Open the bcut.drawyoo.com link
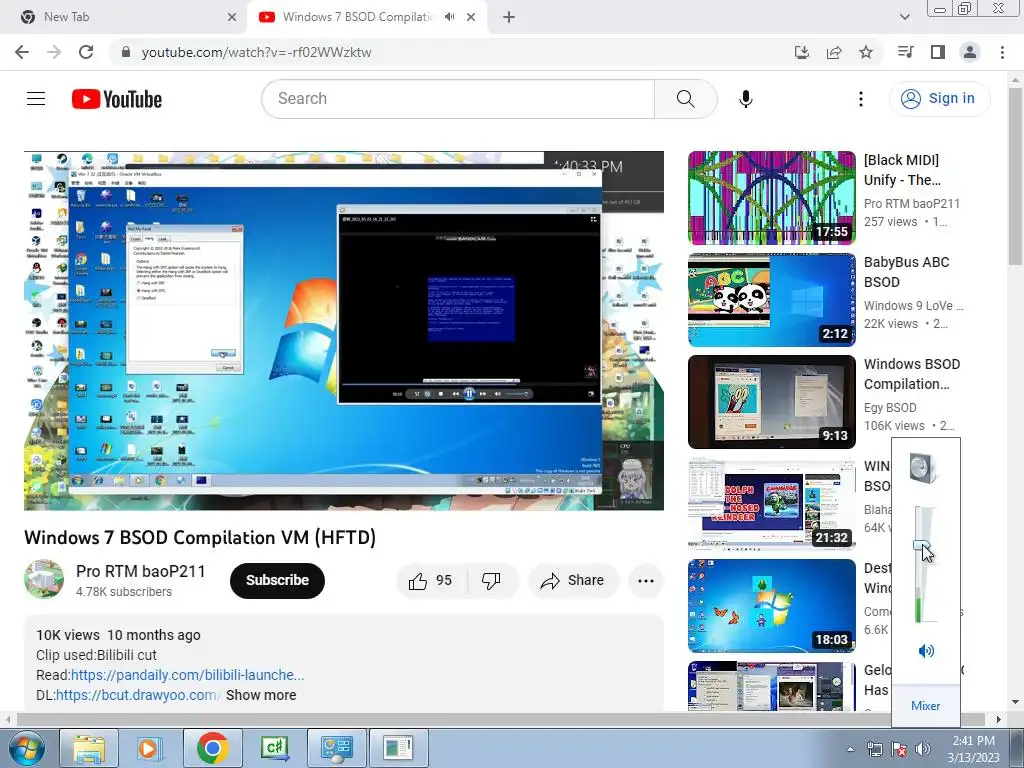This screenshot has width=1024, height=768. (x=136, y=695)
